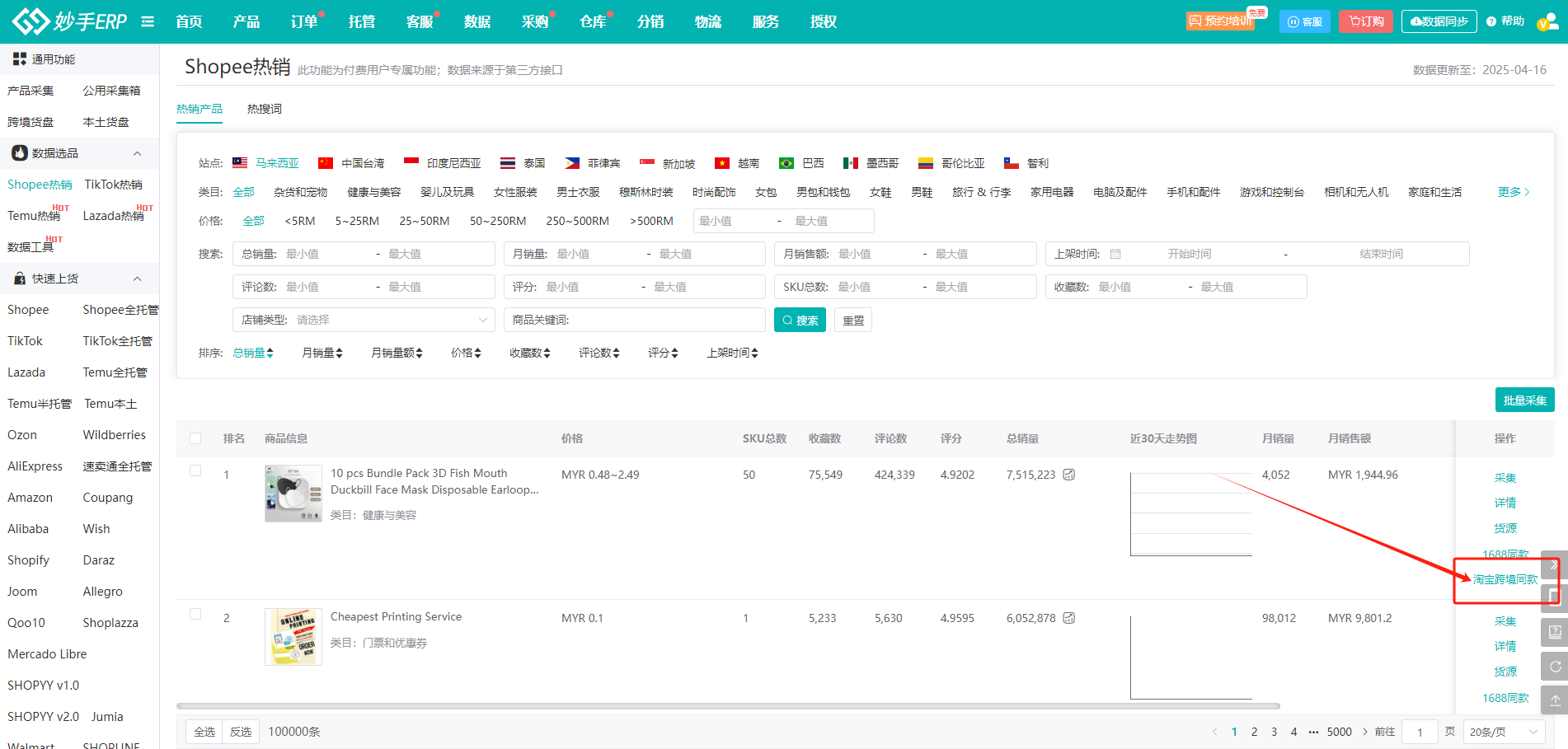
Task: Switch to the 热搜词 tab
Action: point(265,109)
